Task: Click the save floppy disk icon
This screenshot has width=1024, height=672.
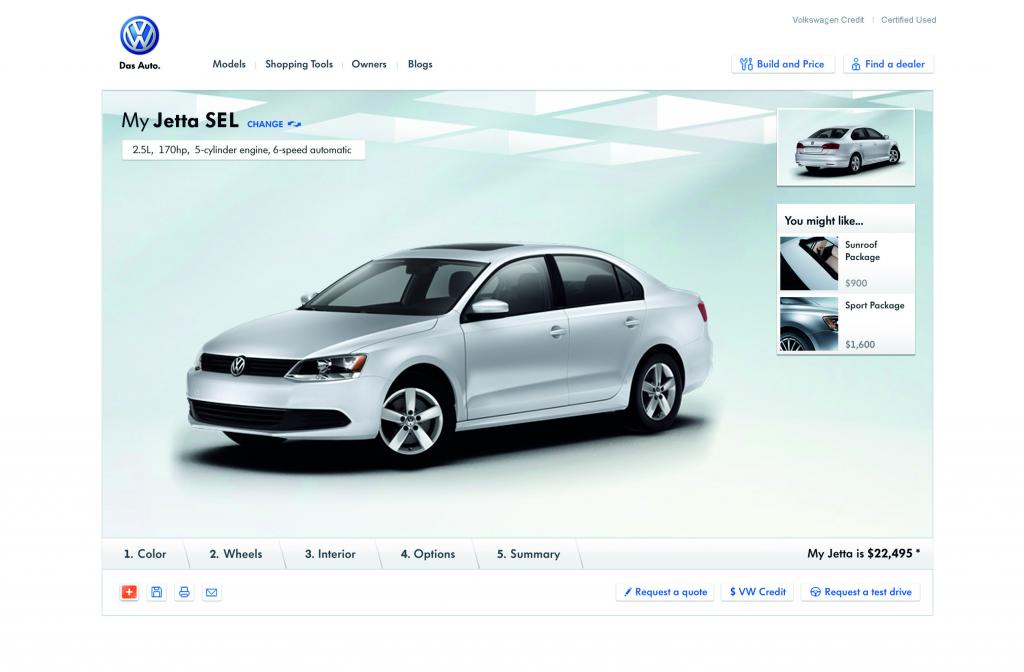Action: click(x=157, y=592)
